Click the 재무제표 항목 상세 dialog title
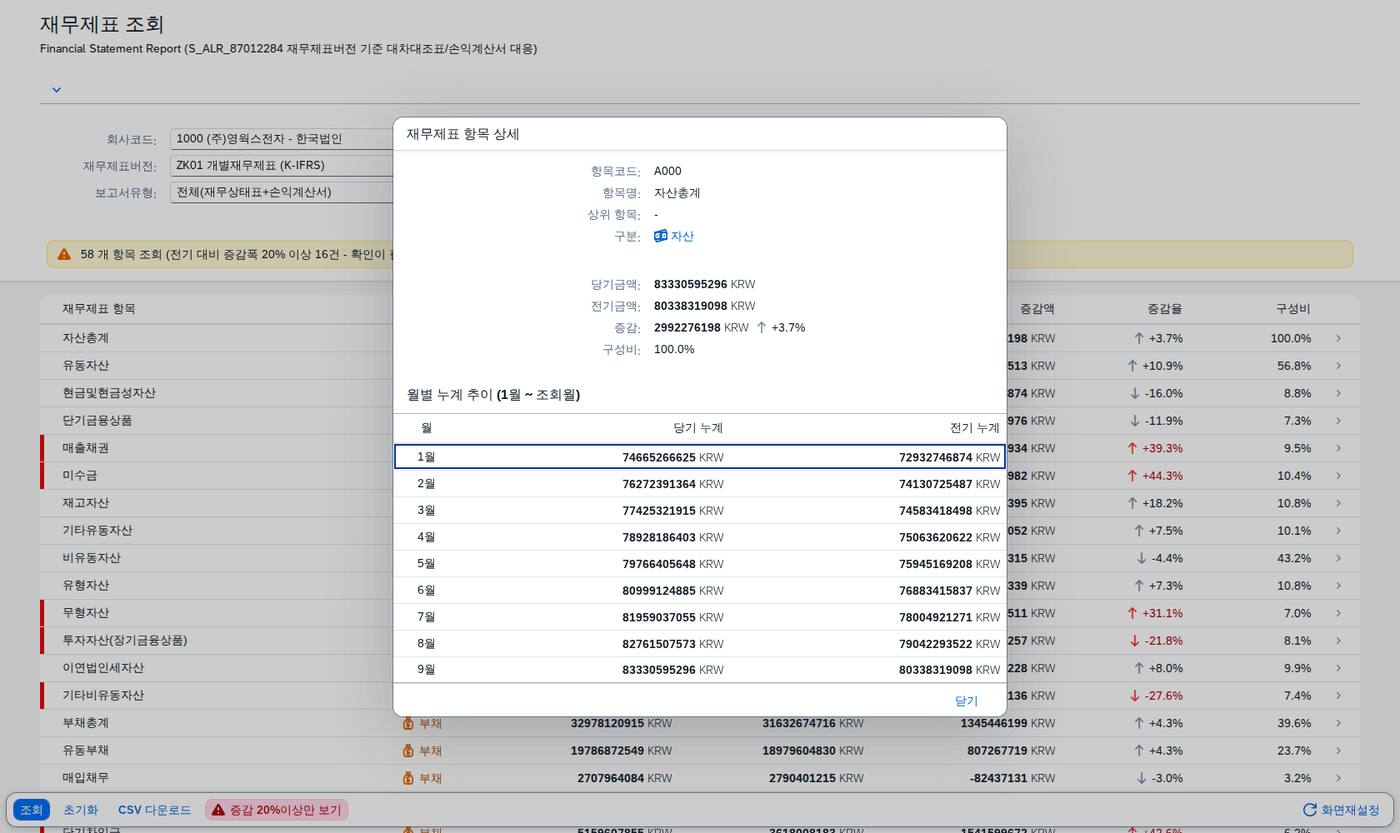Screen dimensions: 1400x833 462,134
